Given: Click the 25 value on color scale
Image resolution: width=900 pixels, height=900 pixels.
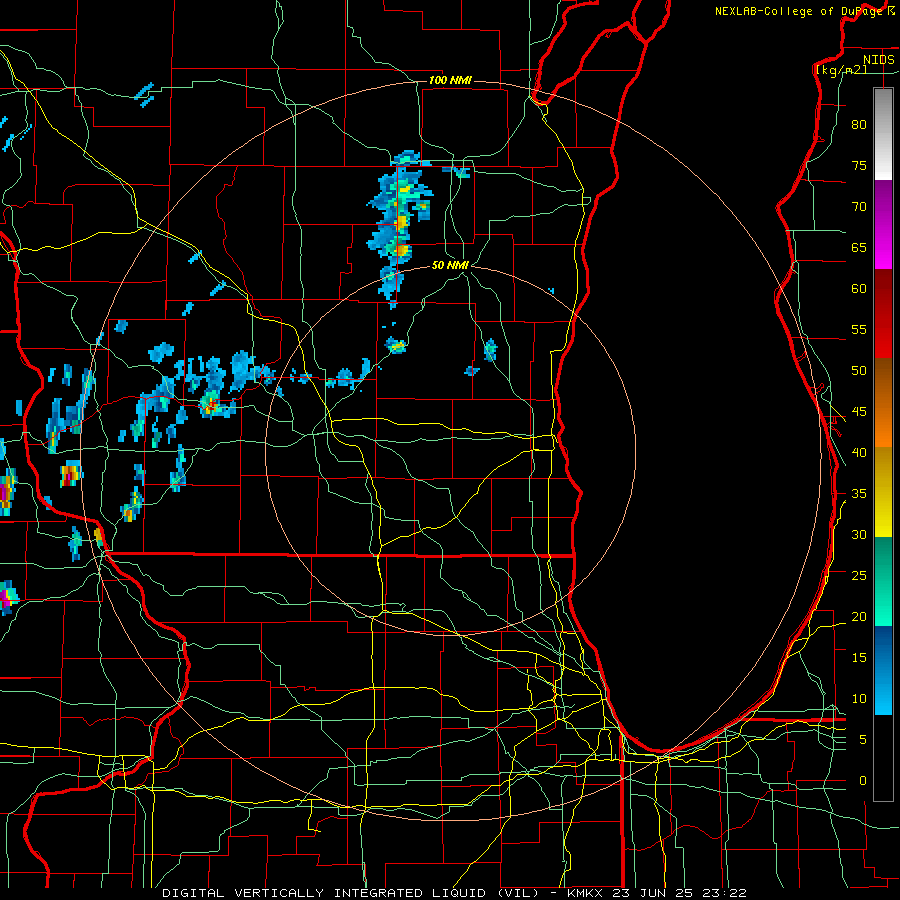Looking at the screenshot, I should point(859,576).
